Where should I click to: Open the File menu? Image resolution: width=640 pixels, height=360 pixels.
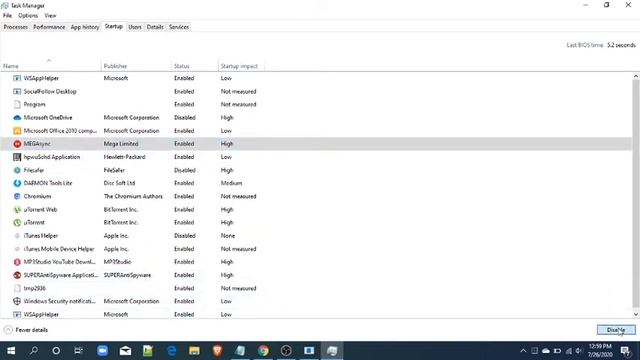point(7,16)
